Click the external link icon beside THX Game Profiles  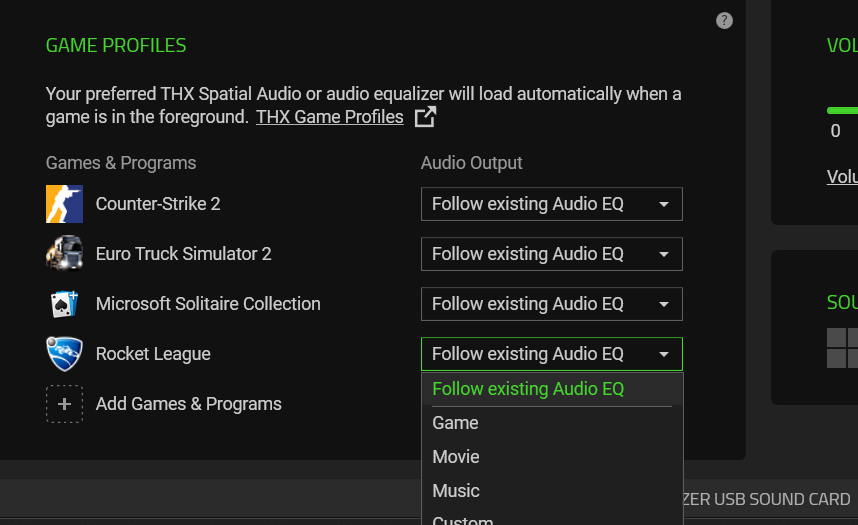pyautogui.click(x=425, y=117)
